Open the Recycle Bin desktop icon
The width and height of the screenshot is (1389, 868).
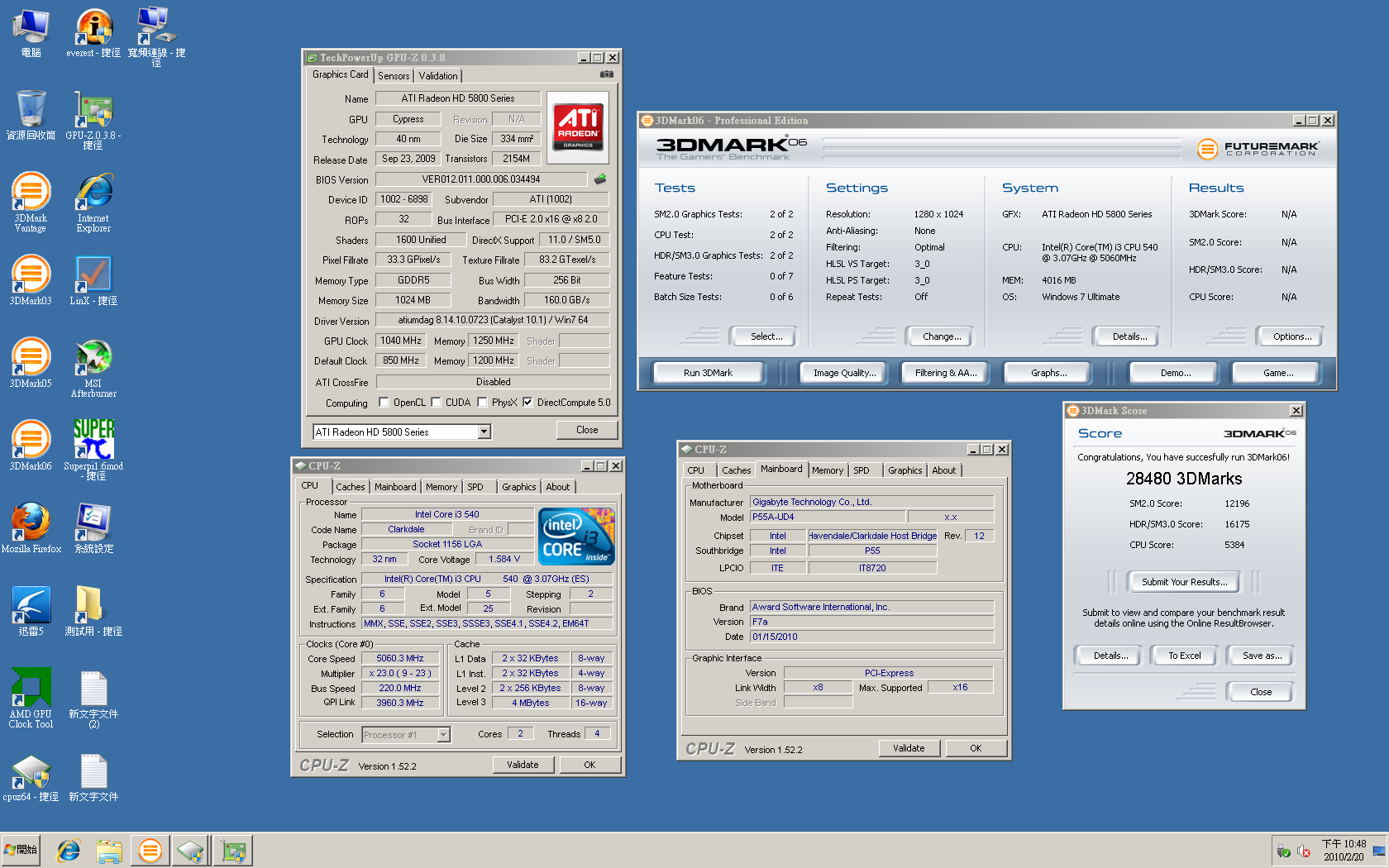click(x=31, y=116)
